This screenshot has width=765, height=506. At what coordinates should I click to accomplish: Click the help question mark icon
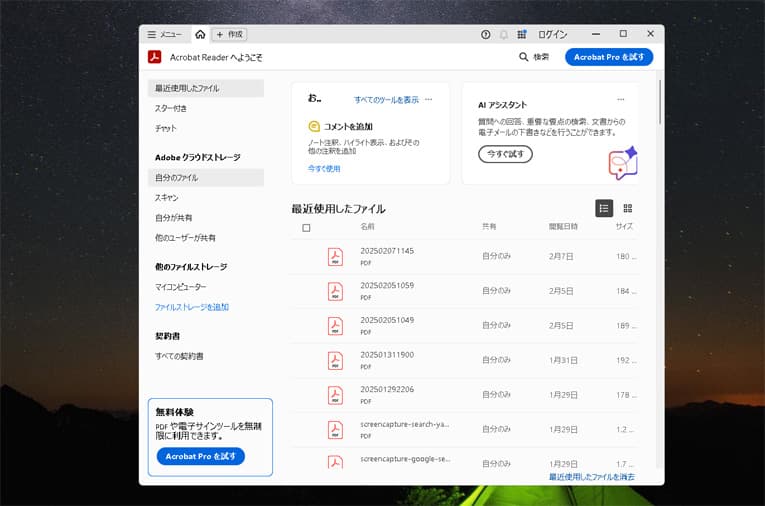point(486,34)
